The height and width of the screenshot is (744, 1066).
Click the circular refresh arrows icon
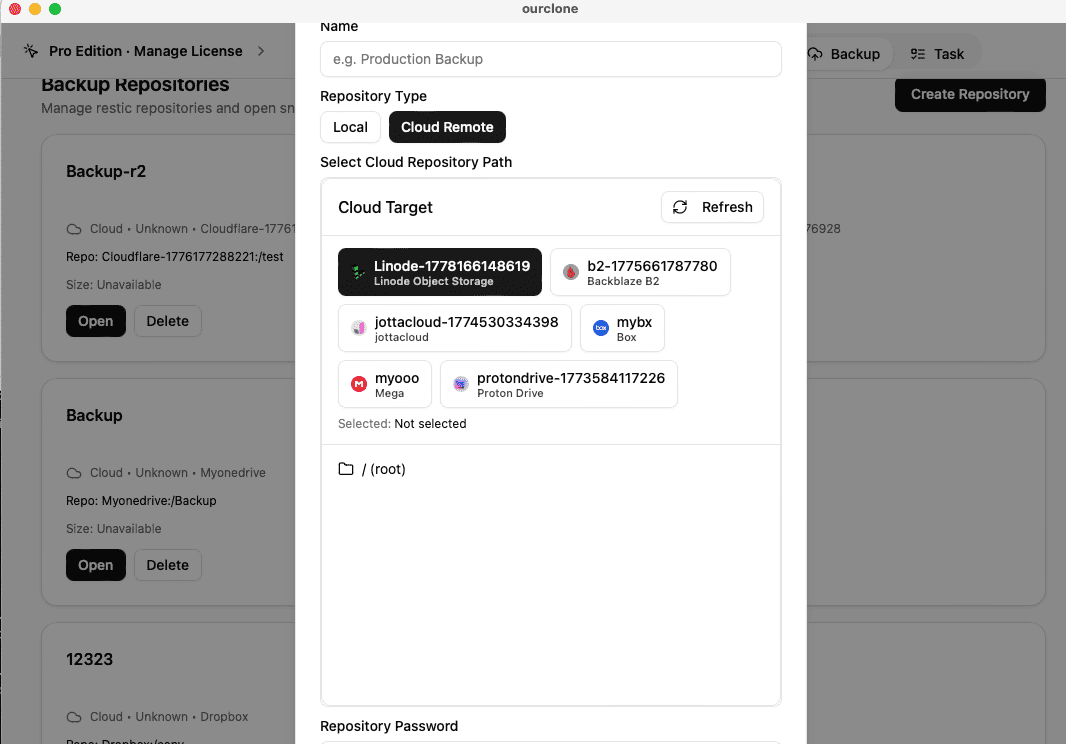(680, 207)
